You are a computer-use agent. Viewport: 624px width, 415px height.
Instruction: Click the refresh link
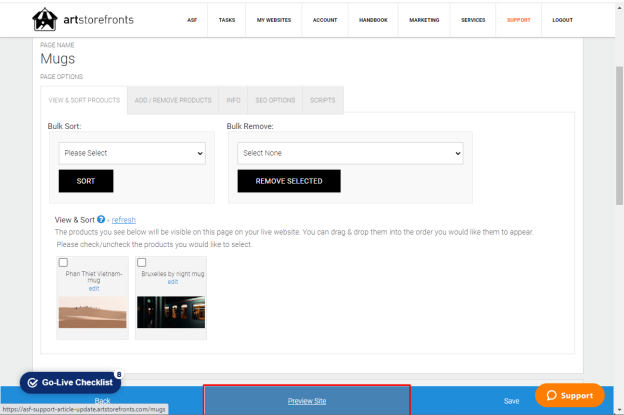click(124, 220)
